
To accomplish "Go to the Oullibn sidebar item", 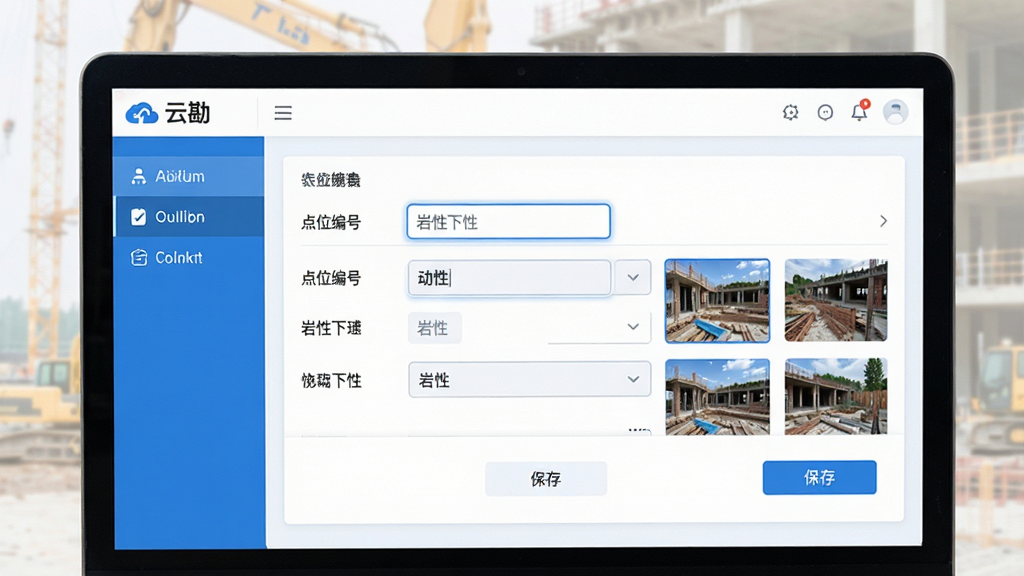I will [x=189, y=217].
